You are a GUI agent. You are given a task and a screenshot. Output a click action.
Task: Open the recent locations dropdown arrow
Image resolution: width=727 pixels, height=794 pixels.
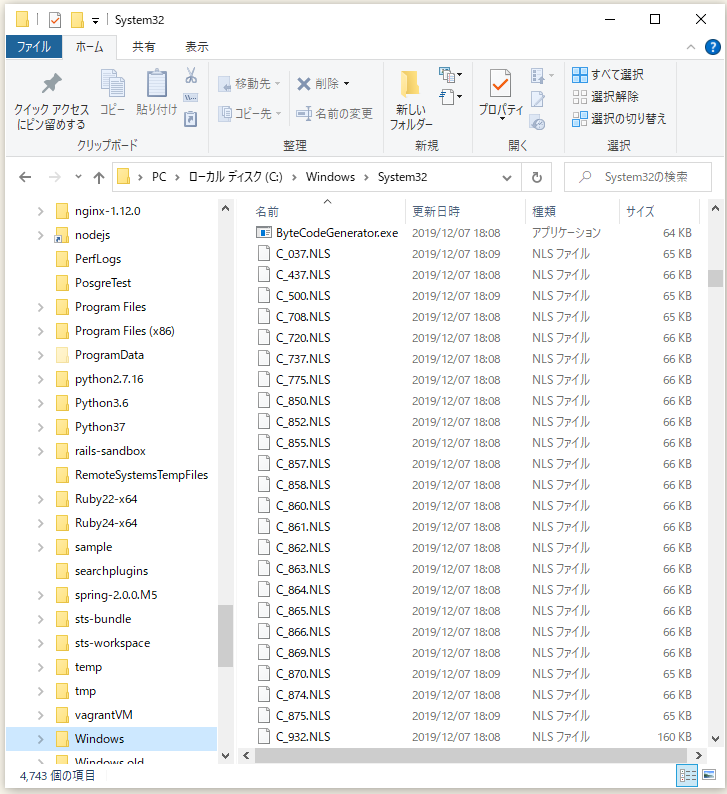(78, 177)
